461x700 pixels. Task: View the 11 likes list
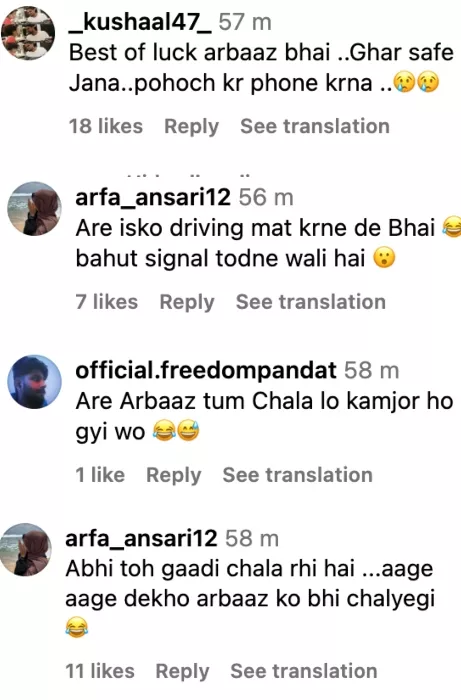pos(100,671)
